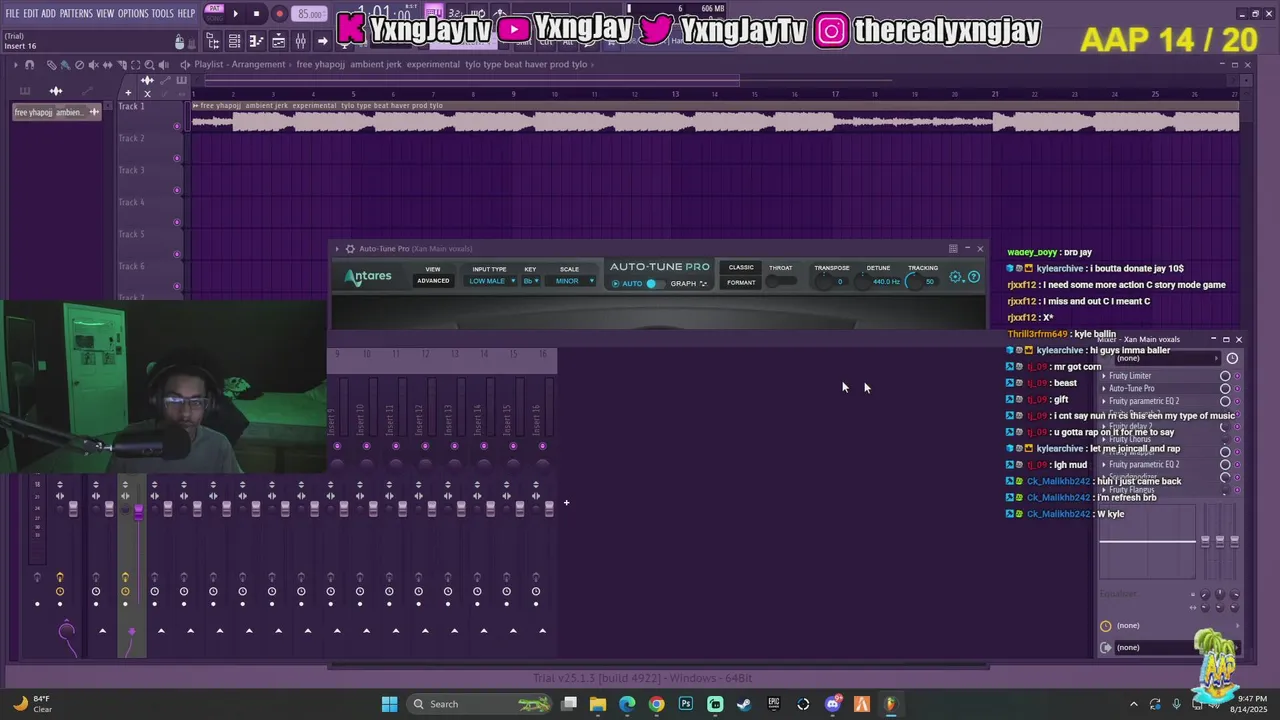Click the TRANSPOSE knob in Auto-Tune

click(824, 282)
